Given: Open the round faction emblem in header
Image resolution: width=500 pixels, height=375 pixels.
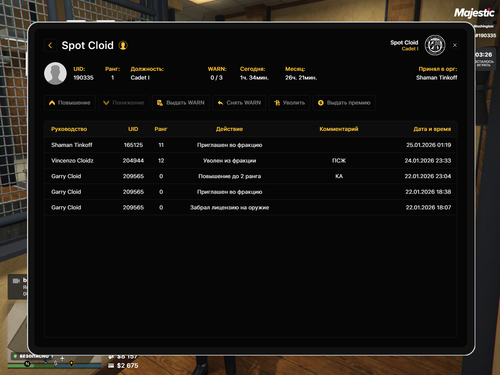Looking at the screenshot, I should [435, 45].
